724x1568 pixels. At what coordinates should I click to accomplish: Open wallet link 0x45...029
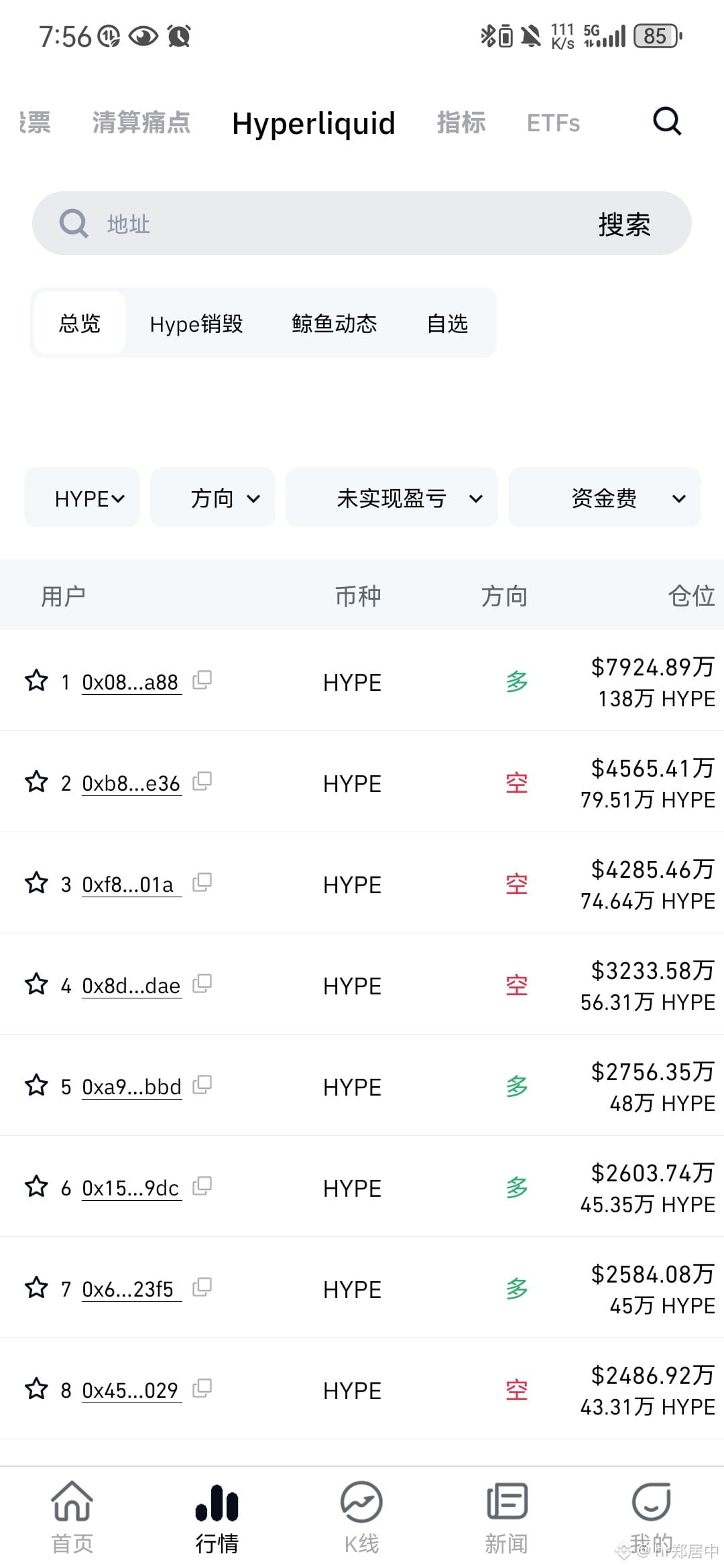click(131, 1390)
